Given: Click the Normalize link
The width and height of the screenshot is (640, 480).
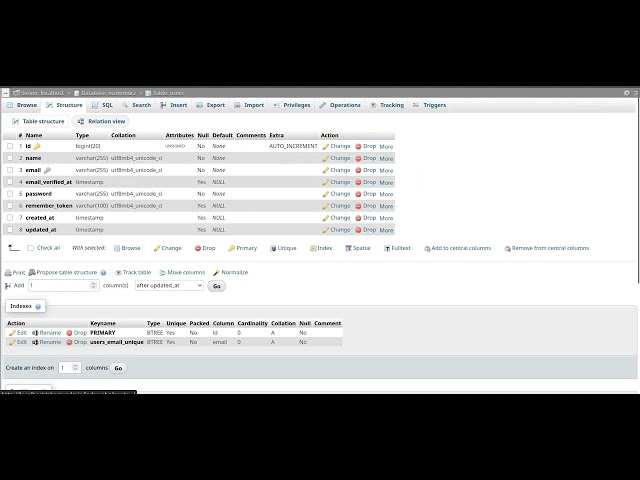Looking at the screenshot, I should tap(231, 272).
